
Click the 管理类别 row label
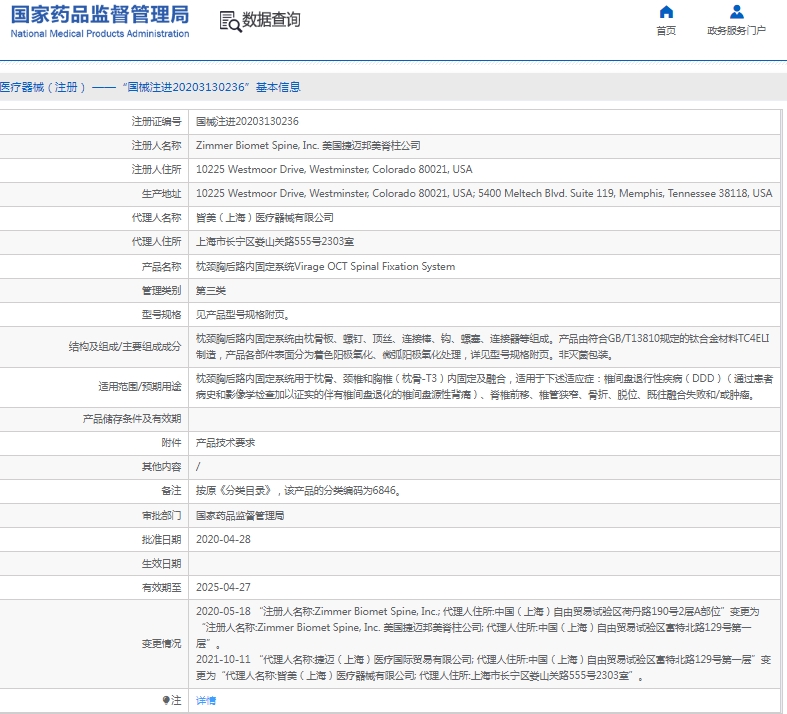(161, 291)
